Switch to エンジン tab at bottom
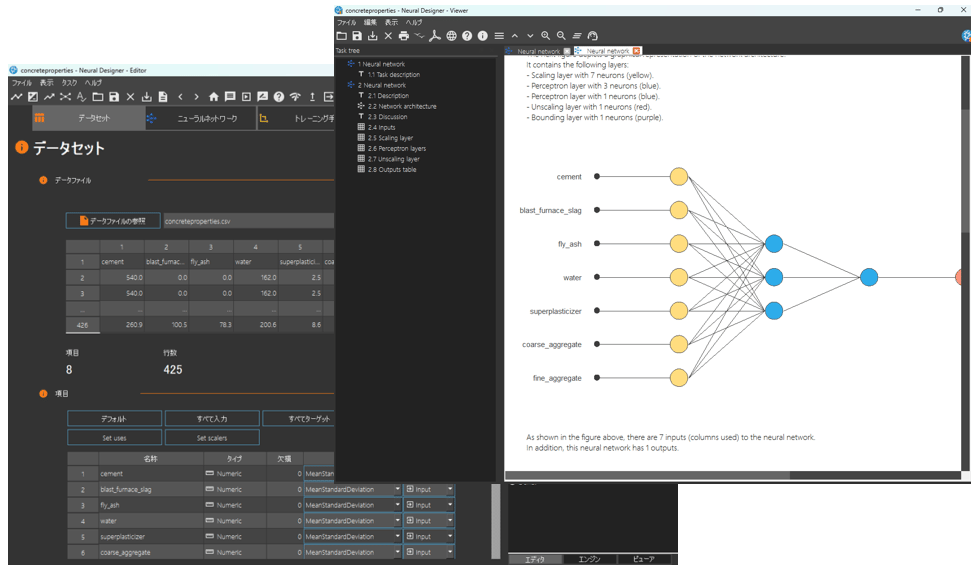This screenshot has height=571, width=979. coord(589,559)
